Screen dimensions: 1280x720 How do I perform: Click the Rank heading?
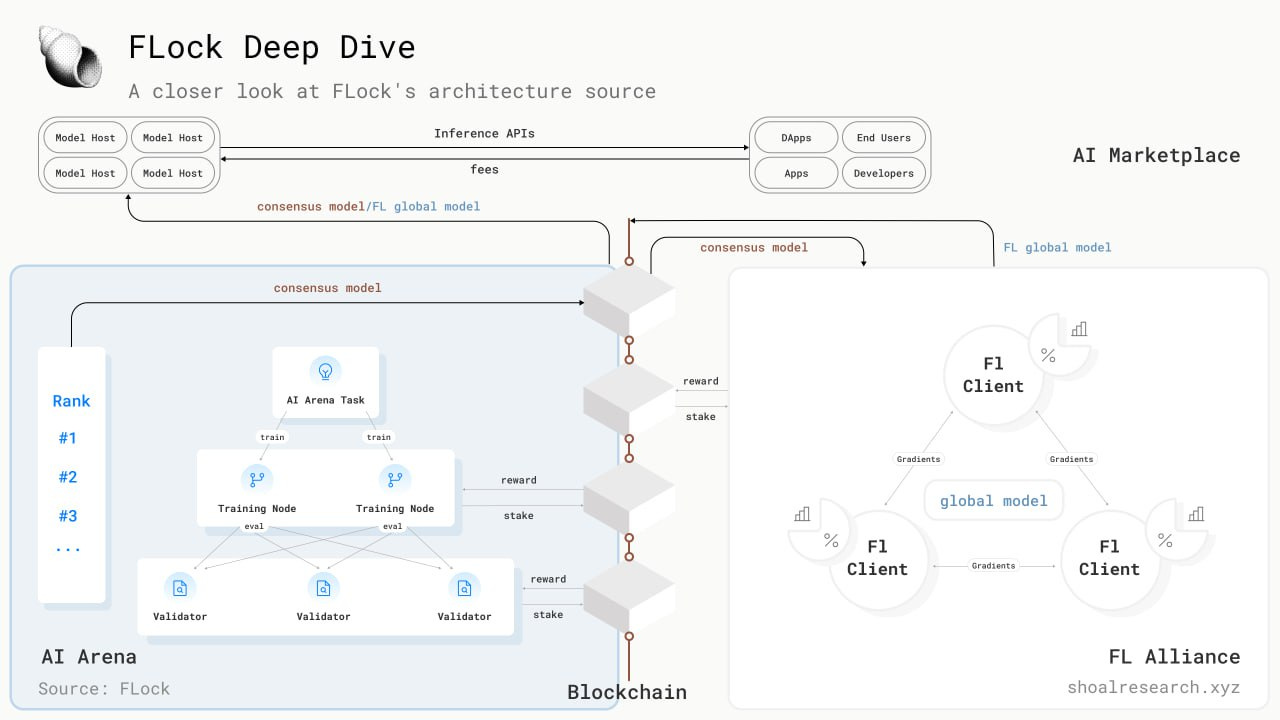[x=71, y=401]
